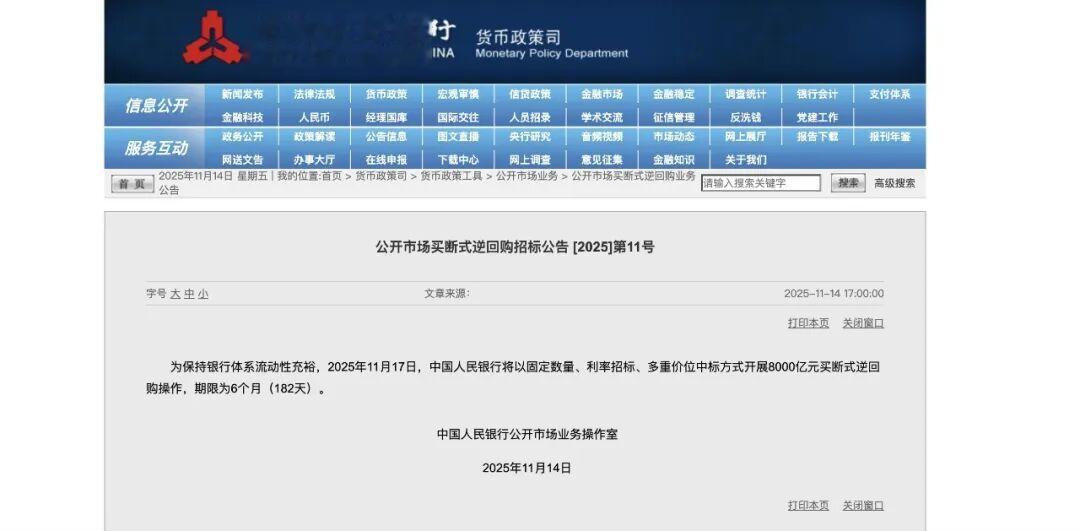The width and height of the screenshot is (1080, 531).
Task: Click the 货币政策司 header title
Action: click(518, 37)
